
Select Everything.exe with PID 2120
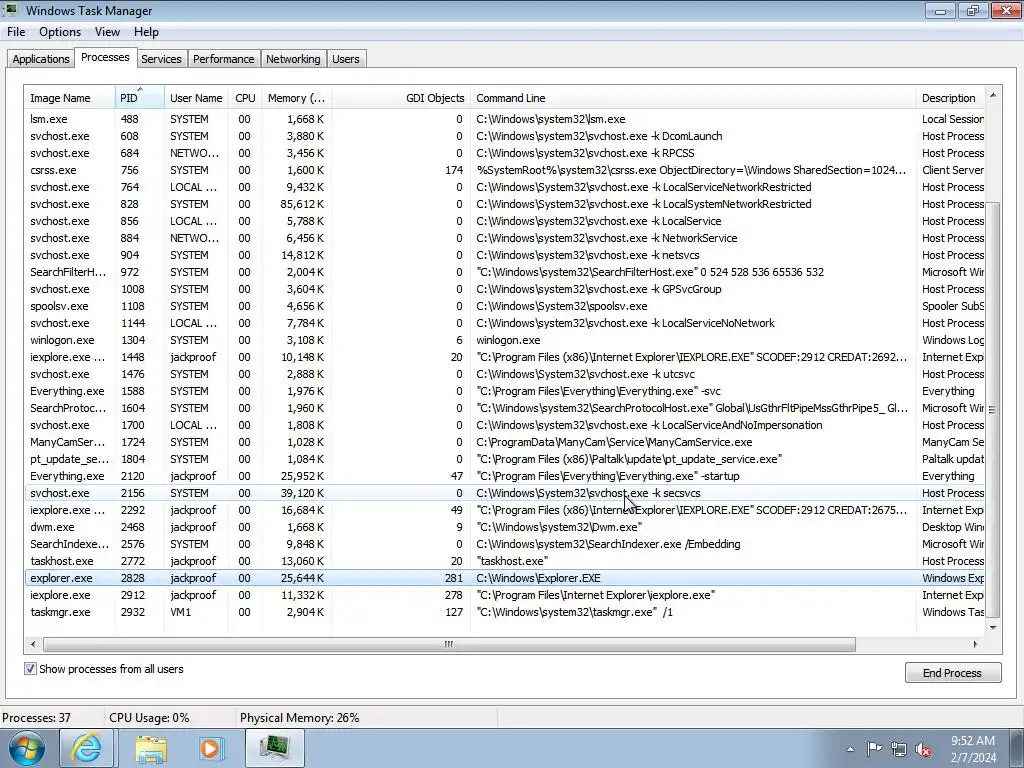click(x=504, y=475)
